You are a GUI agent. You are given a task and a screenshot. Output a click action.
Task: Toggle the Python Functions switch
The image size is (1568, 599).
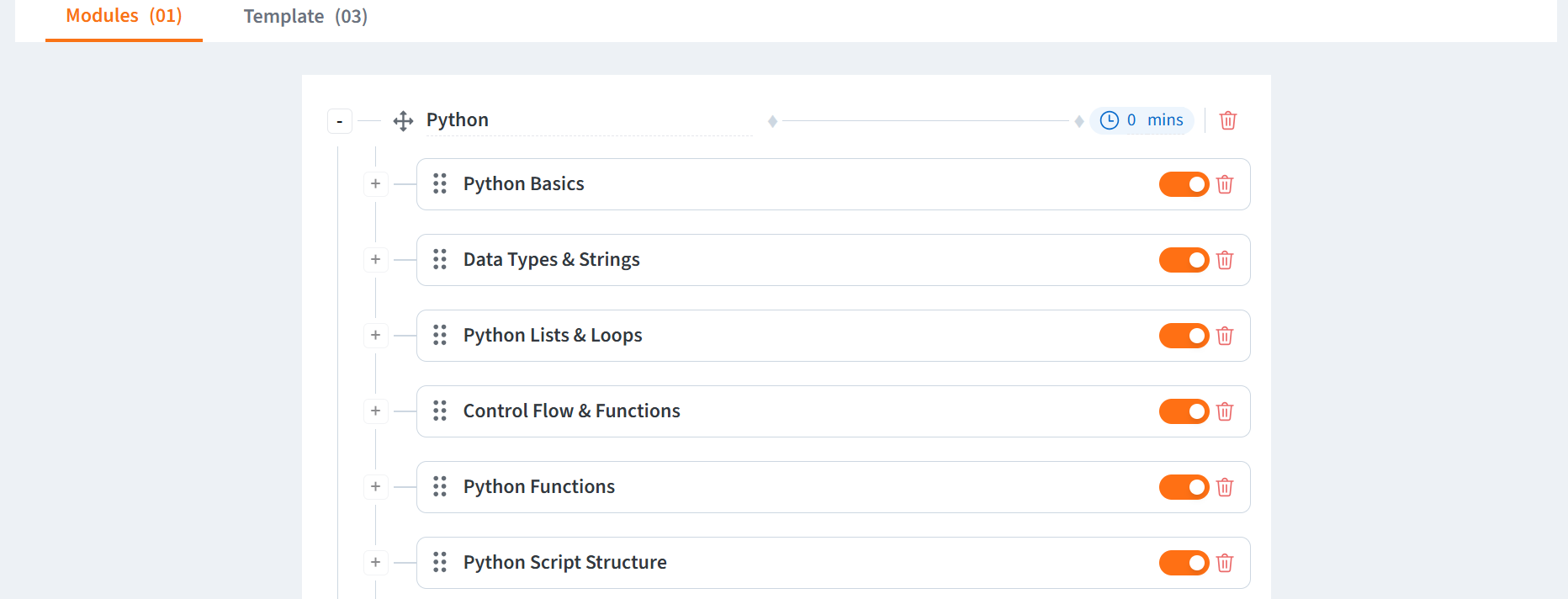[1184, 487]
